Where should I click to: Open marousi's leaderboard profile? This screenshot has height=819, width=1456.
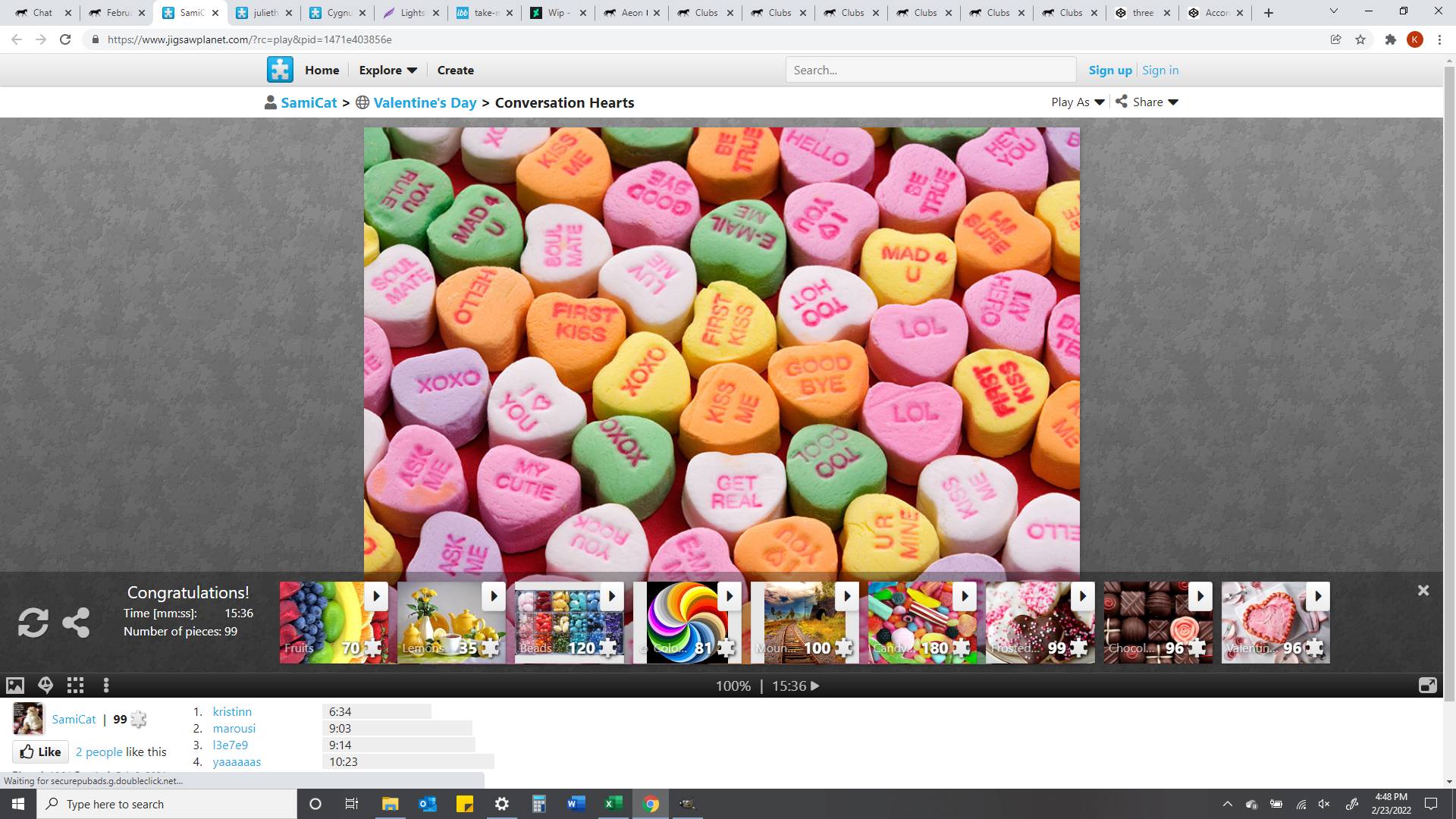[234, 728]
